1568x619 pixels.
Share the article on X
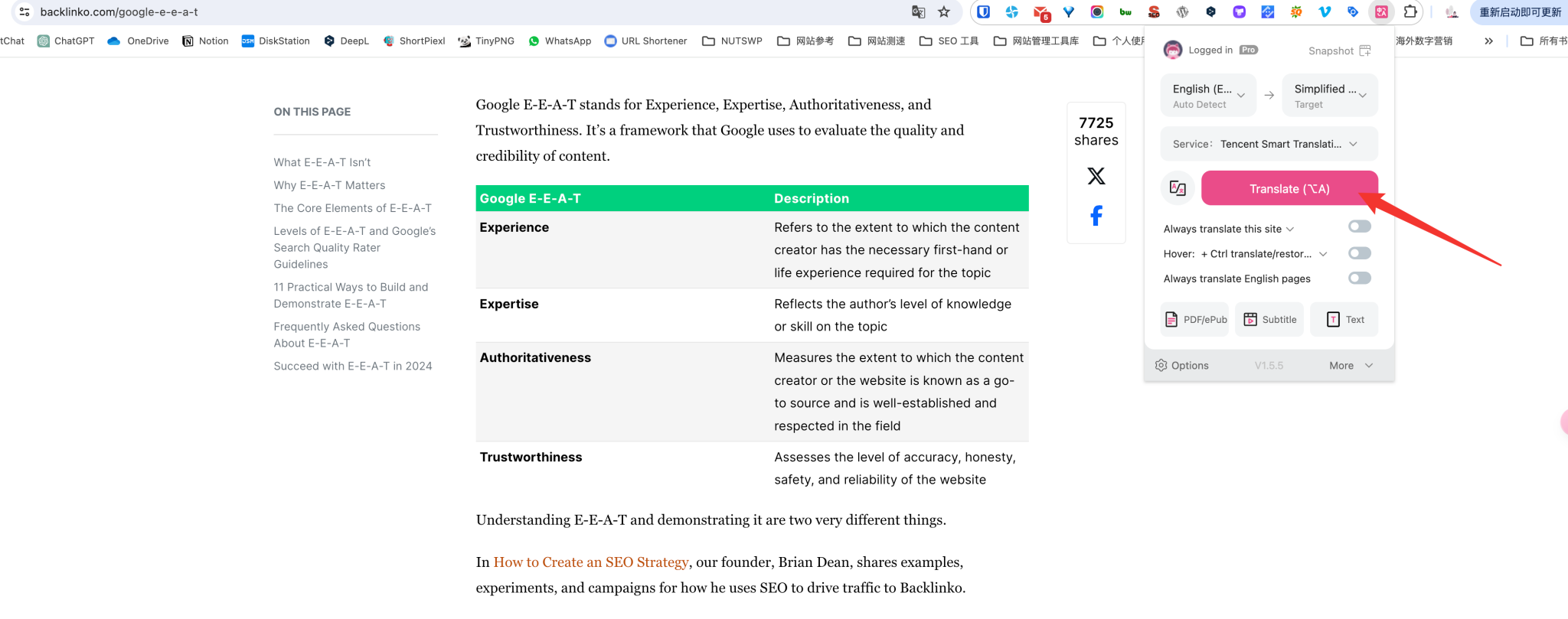pos(1096,176)
